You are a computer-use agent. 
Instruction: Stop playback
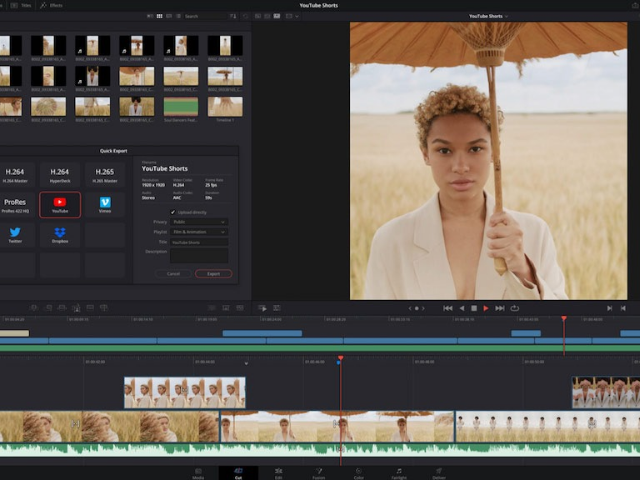point(474,308)
